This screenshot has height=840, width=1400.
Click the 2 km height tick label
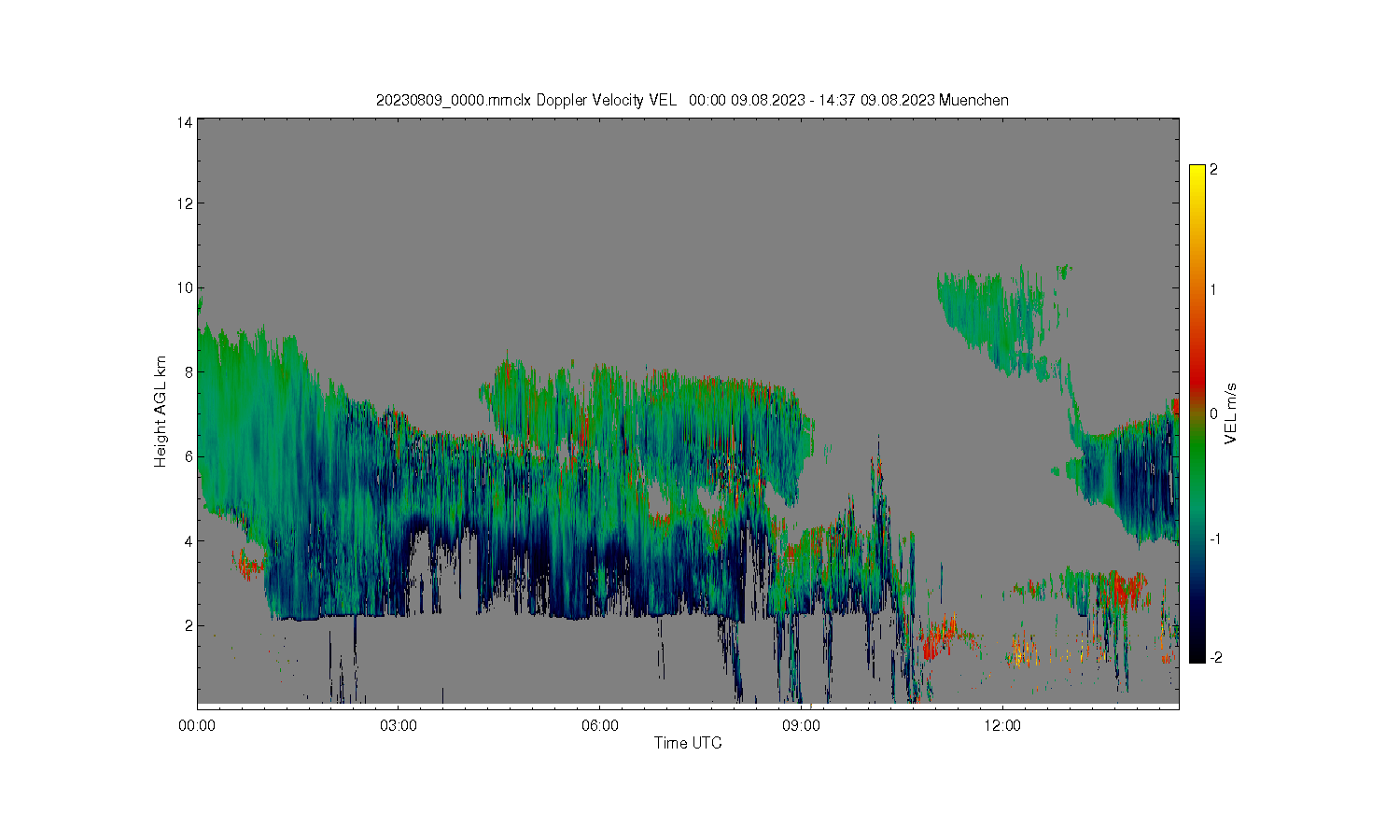pos(189,625)
